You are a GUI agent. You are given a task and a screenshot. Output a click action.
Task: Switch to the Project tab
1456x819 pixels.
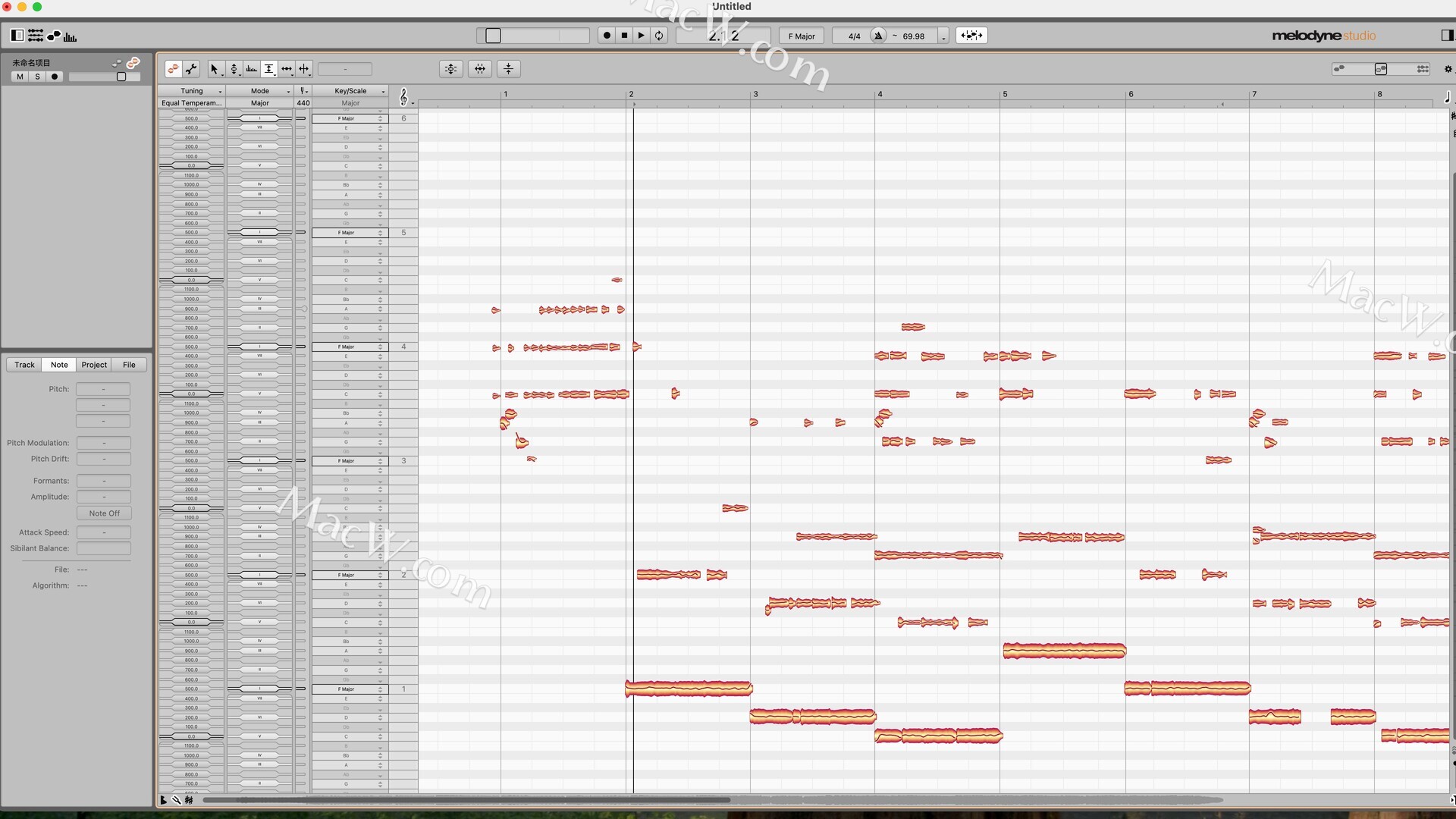(94, 365)
